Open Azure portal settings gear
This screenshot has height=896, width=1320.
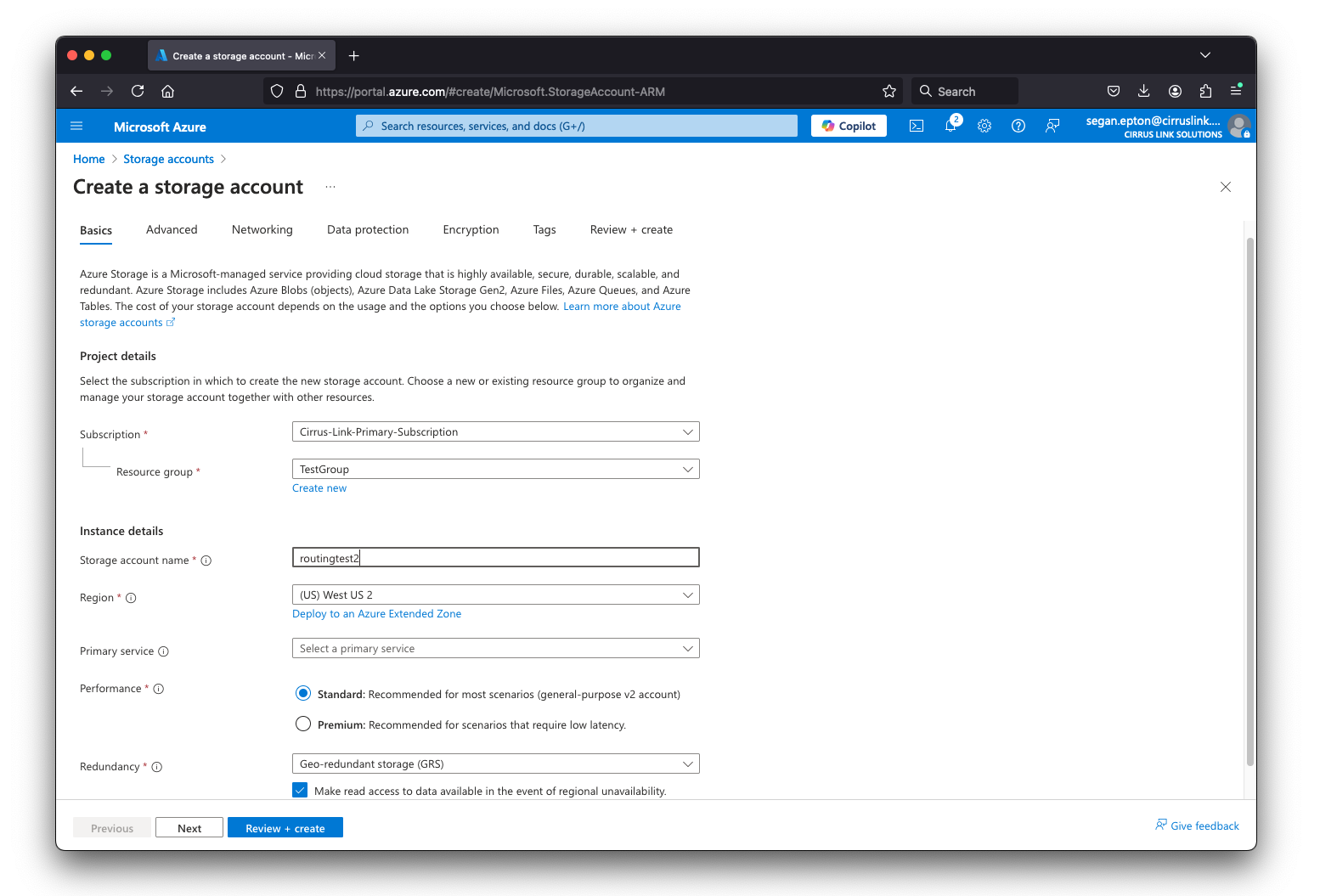pyautogui.click(x=984, y=126)
